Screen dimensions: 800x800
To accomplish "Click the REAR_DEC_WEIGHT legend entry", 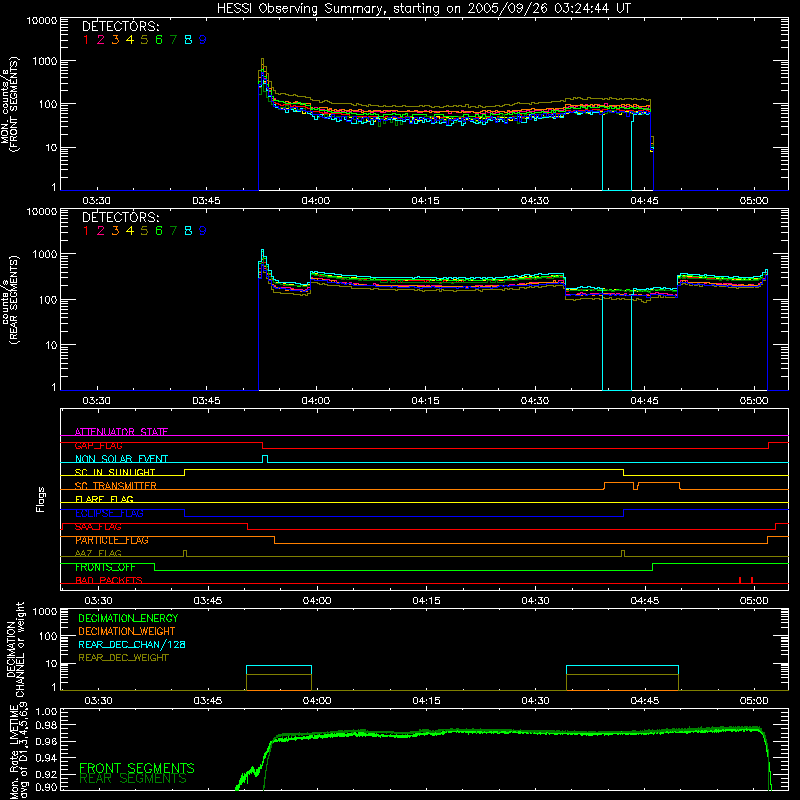I will click(123, 658).
